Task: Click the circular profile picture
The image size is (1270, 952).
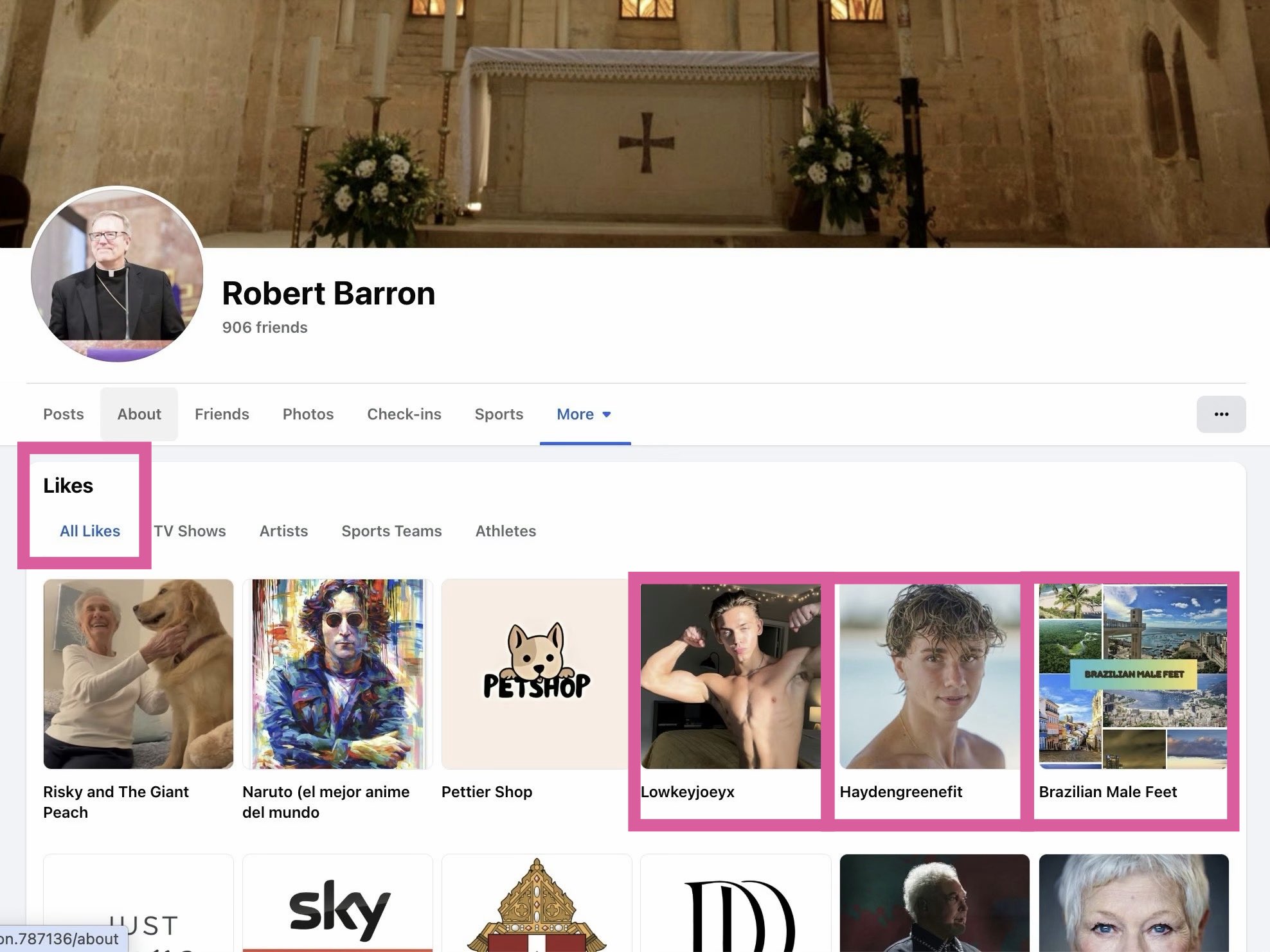Action: (117, 274)
